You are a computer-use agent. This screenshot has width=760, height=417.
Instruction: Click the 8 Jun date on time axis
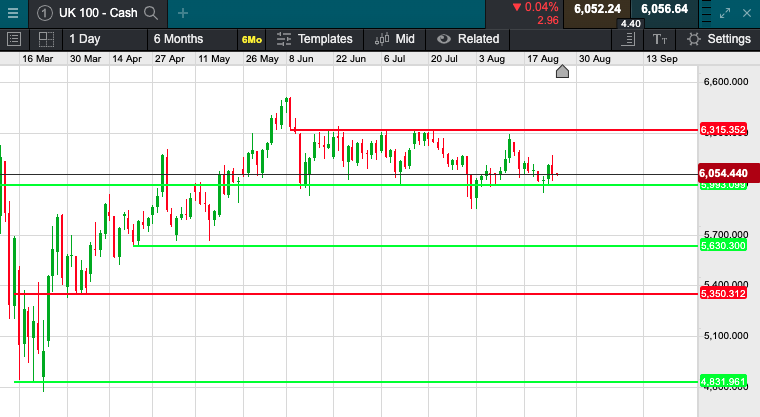click(301, 59)
